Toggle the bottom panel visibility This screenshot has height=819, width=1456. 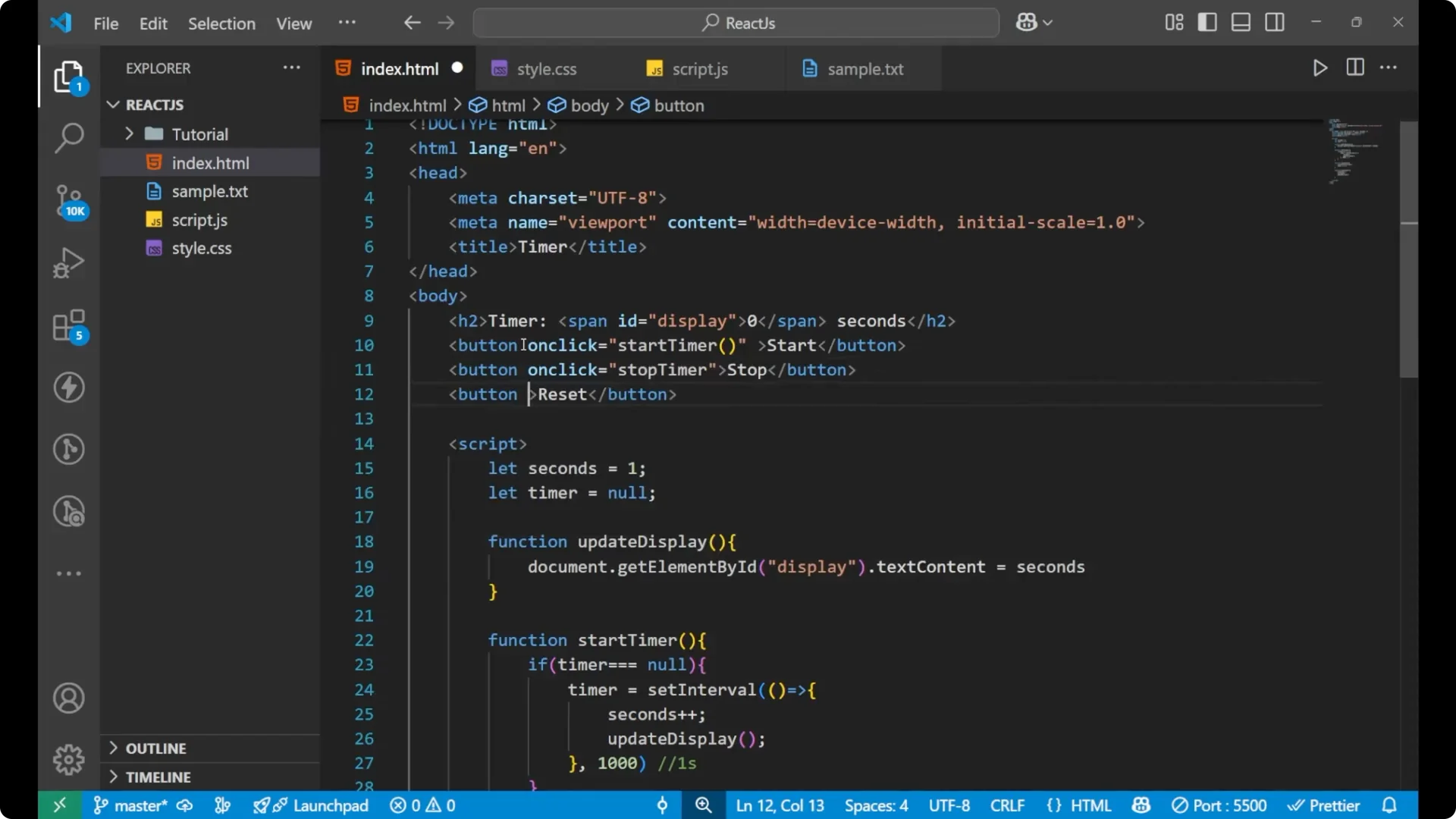(x=1241, y=22)
